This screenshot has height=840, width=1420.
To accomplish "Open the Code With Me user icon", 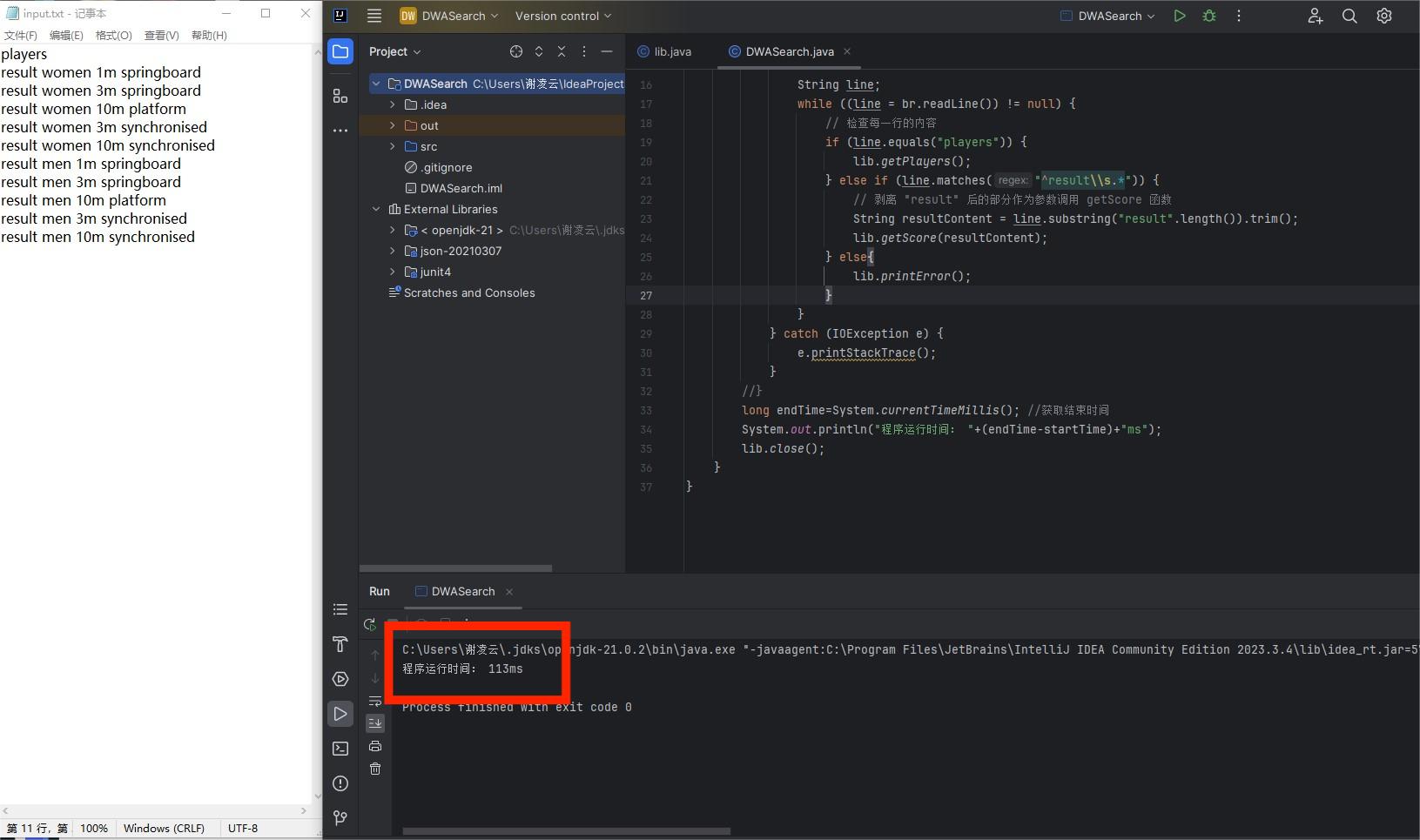I will 1316,16.
